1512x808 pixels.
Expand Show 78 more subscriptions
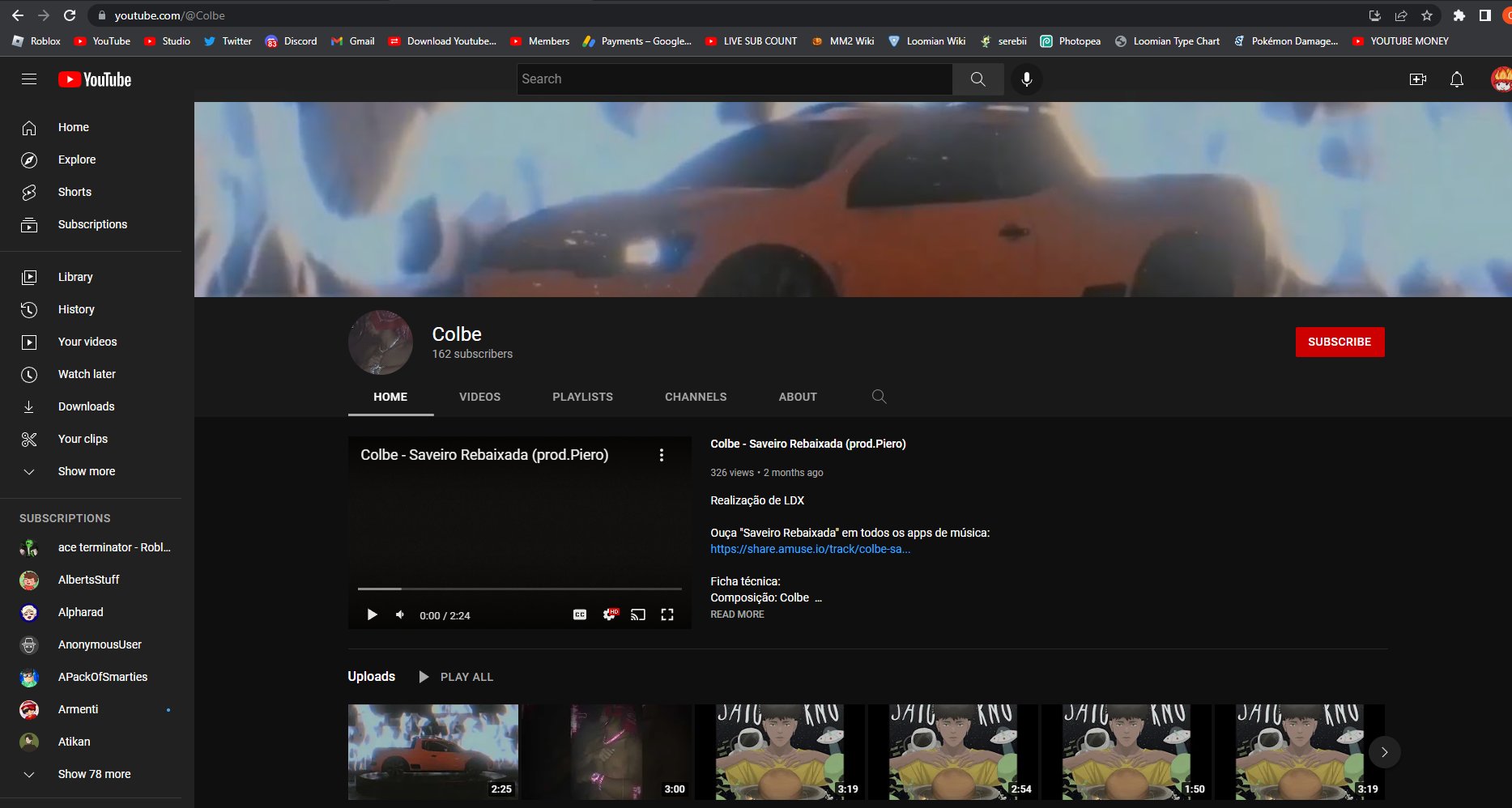tap(94, 774)
